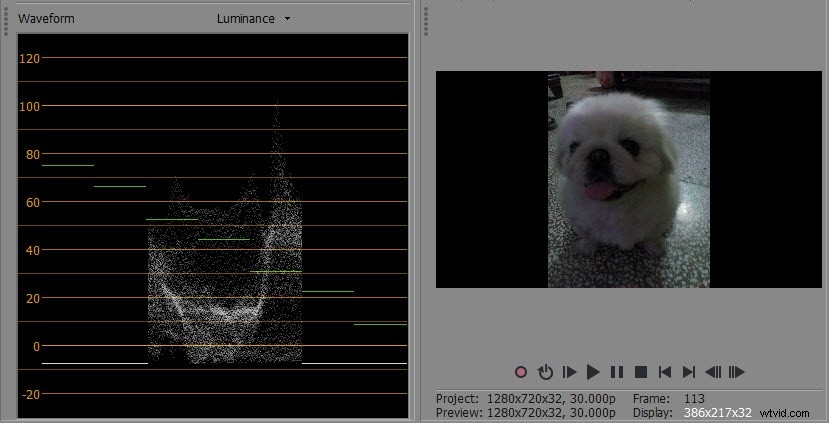This screenshot has width=829, height=423.
Task: Grab the Waveform panel drag handle
Action: coord(8,19)
